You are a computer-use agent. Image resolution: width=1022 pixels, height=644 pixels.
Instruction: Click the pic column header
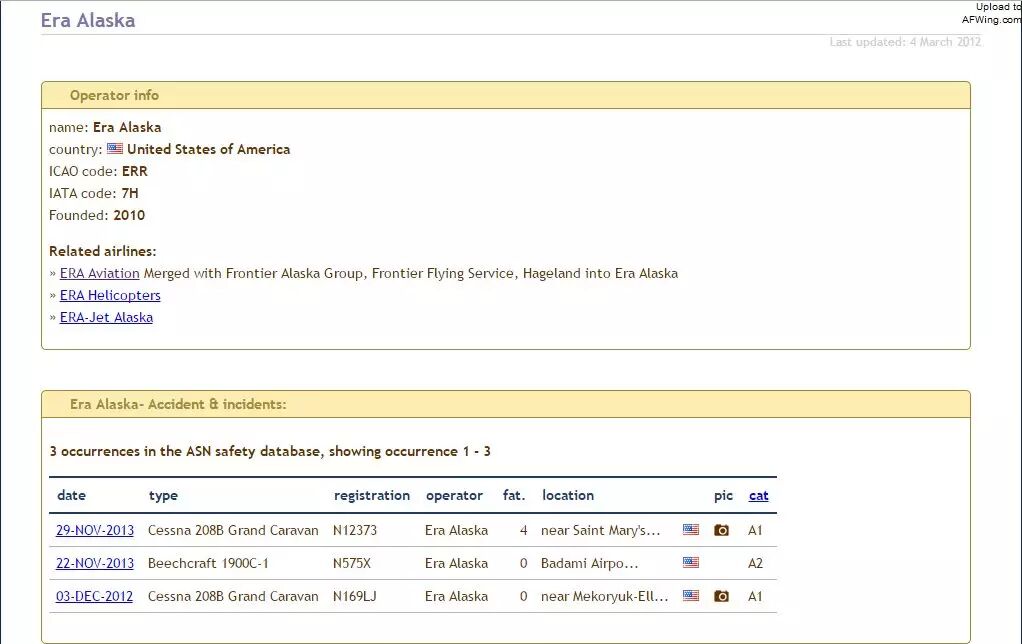pos(723,496)
